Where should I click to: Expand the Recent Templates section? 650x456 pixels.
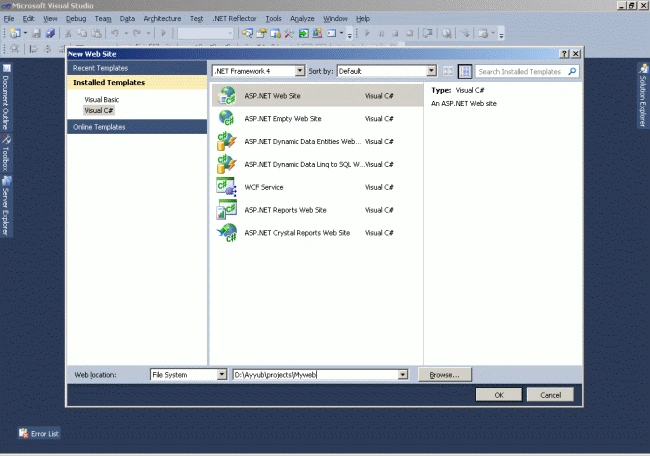[x=137, y=68]
